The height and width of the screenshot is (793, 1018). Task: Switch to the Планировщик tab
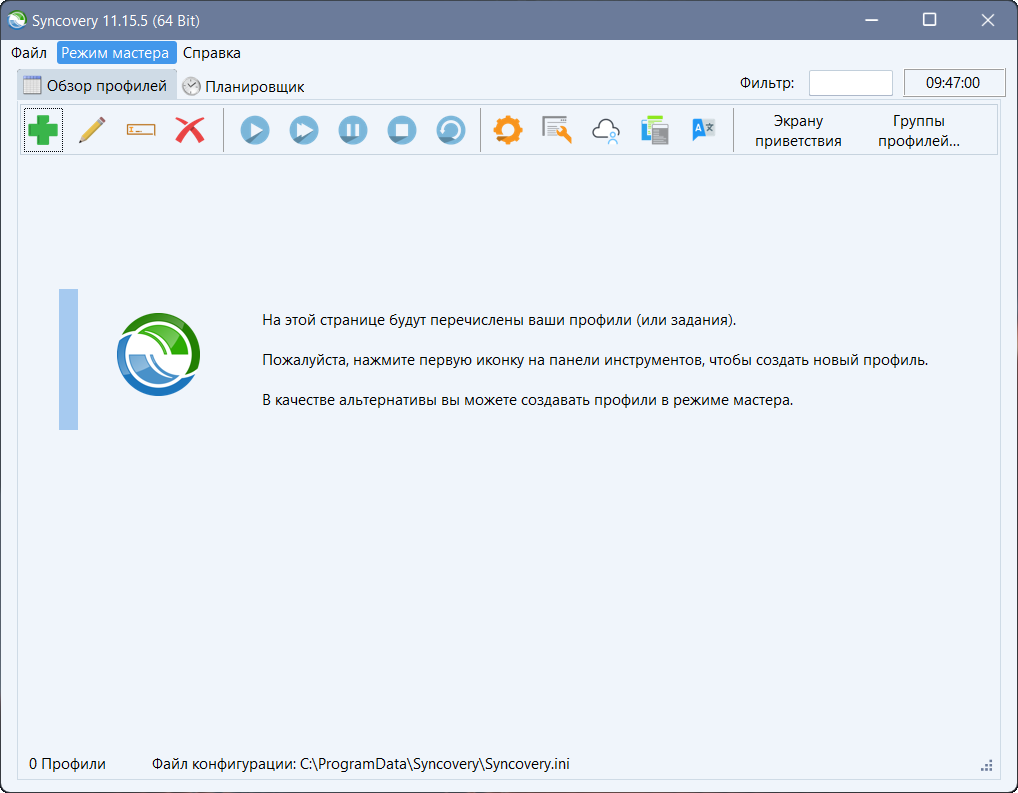click(243, 86)
